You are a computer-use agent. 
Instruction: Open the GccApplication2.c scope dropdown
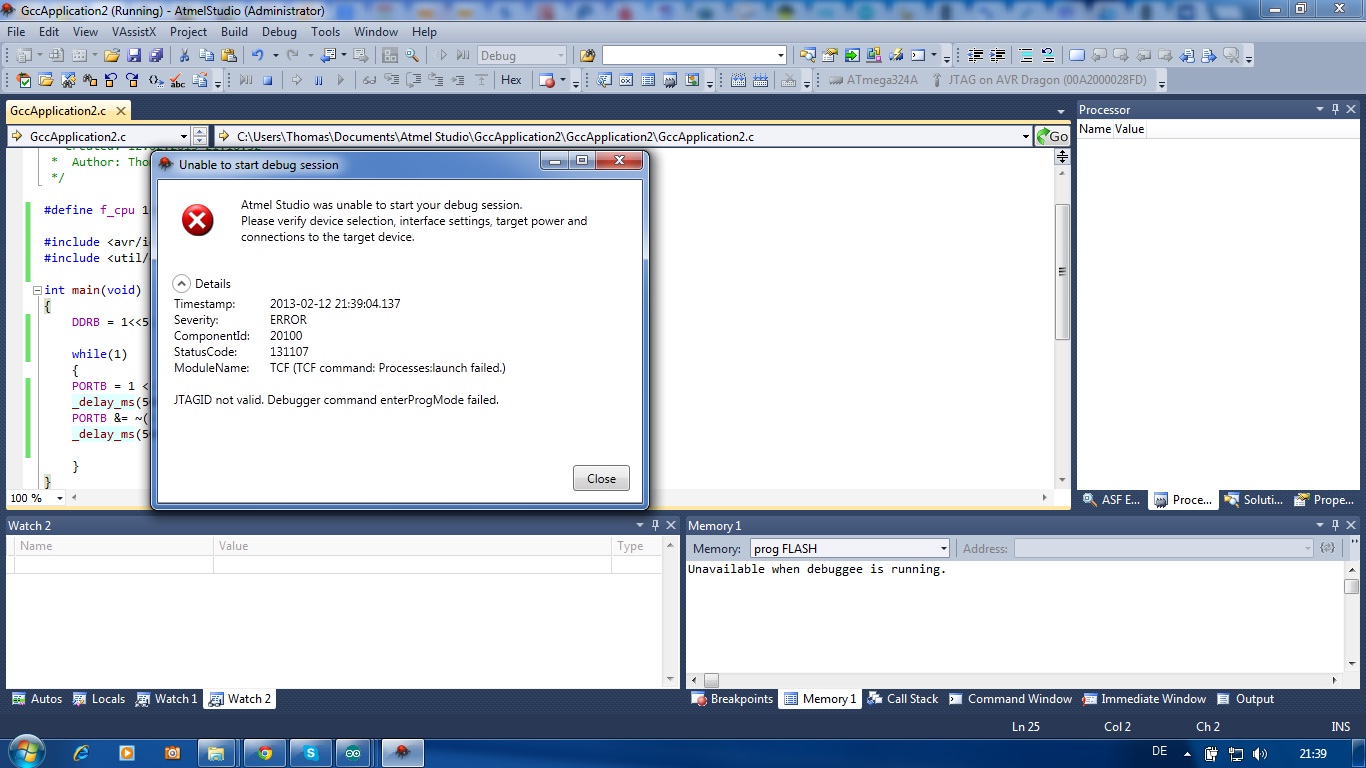[x=184, y=136]
